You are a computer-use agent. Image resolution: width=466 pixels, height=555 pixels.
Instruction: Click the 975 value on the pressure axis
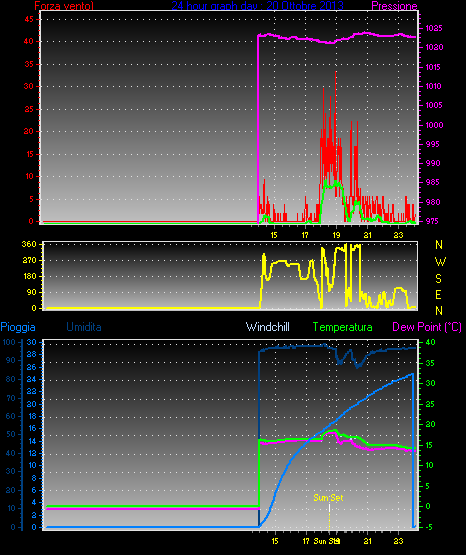click(432, 221)
